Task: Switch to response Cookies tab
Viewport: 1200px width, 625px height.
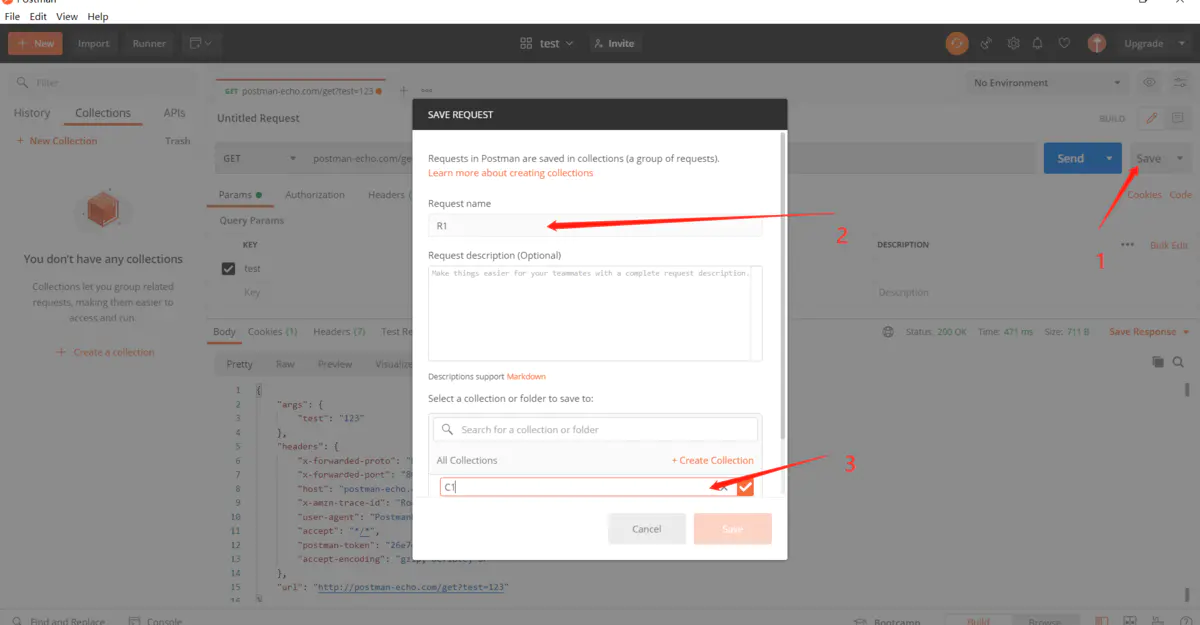Action: point(272,332)
